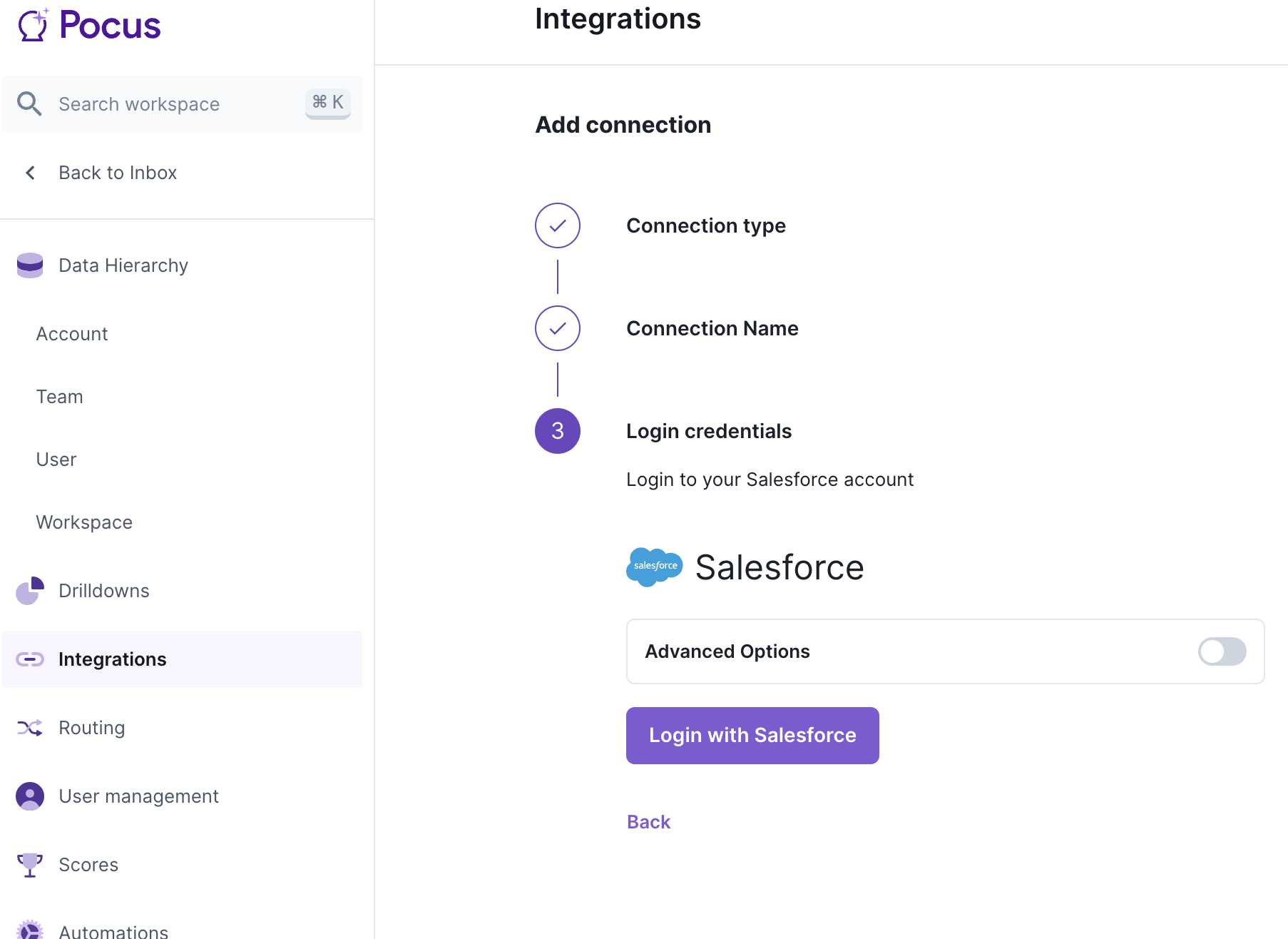Select Integrations in the sidebar
The height and width of the screenshot is (939, 1288).
(182, 659)
